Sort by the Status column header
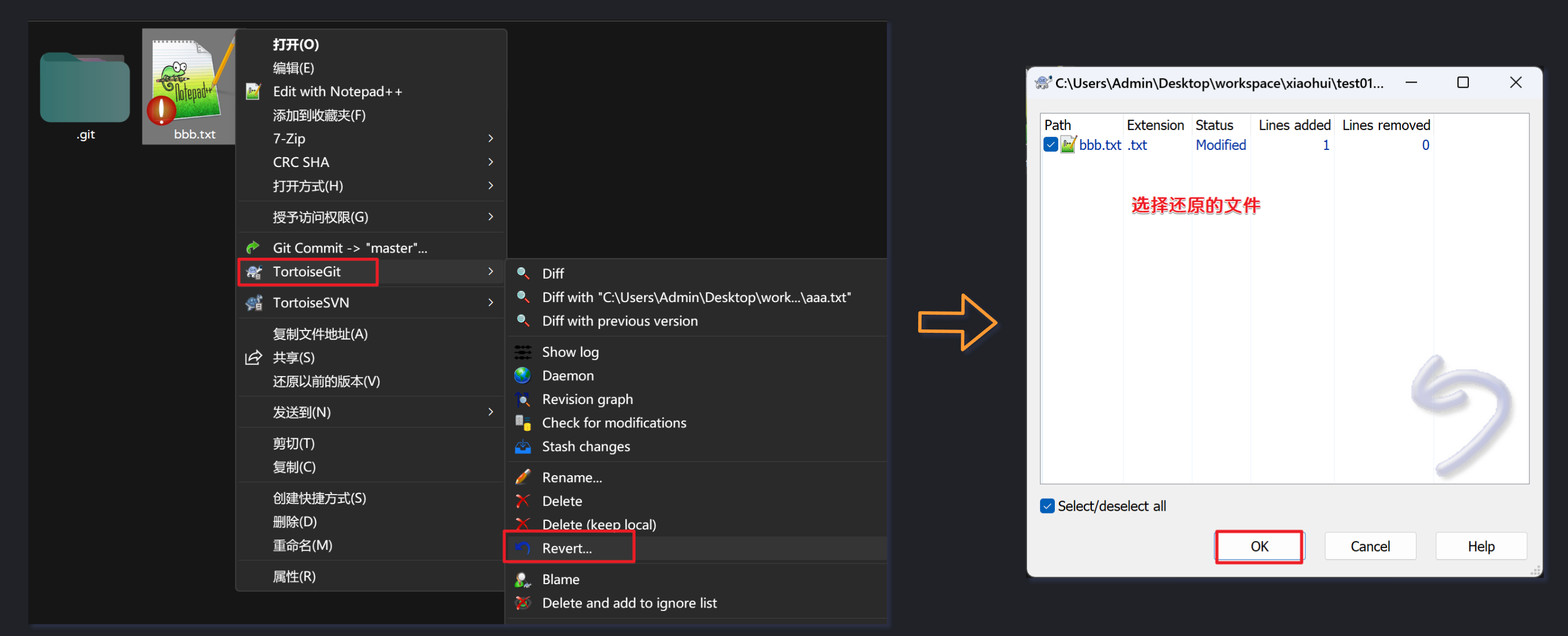 click(x=1214, y=125)
